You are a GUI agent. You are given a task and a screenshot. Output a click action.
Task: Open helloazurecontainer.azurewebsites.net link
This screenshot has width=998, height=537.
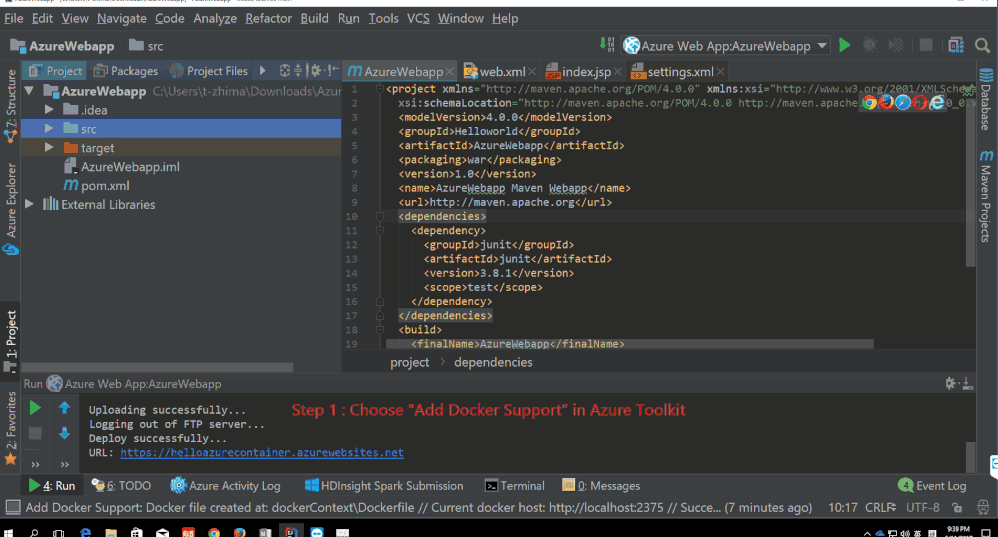pyautogui.click(x=262, y=452)
